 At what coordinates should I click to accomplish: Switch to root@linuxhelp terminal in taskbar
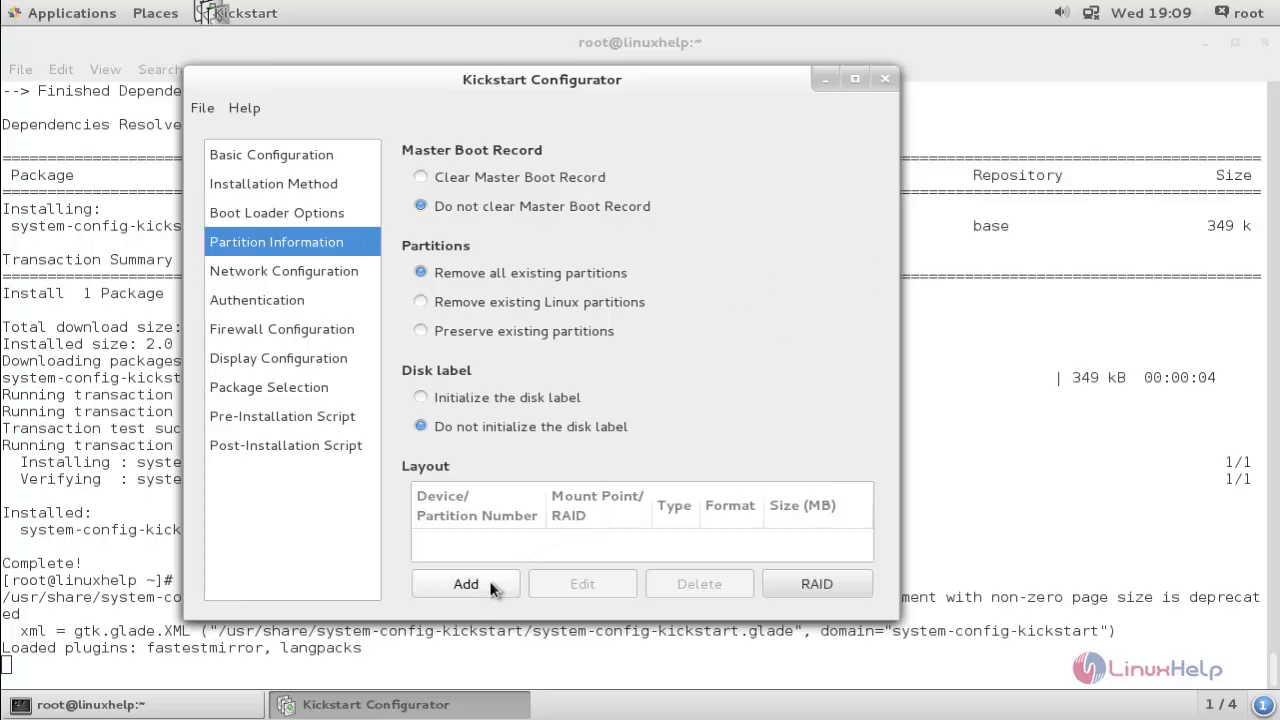[133, 704]
